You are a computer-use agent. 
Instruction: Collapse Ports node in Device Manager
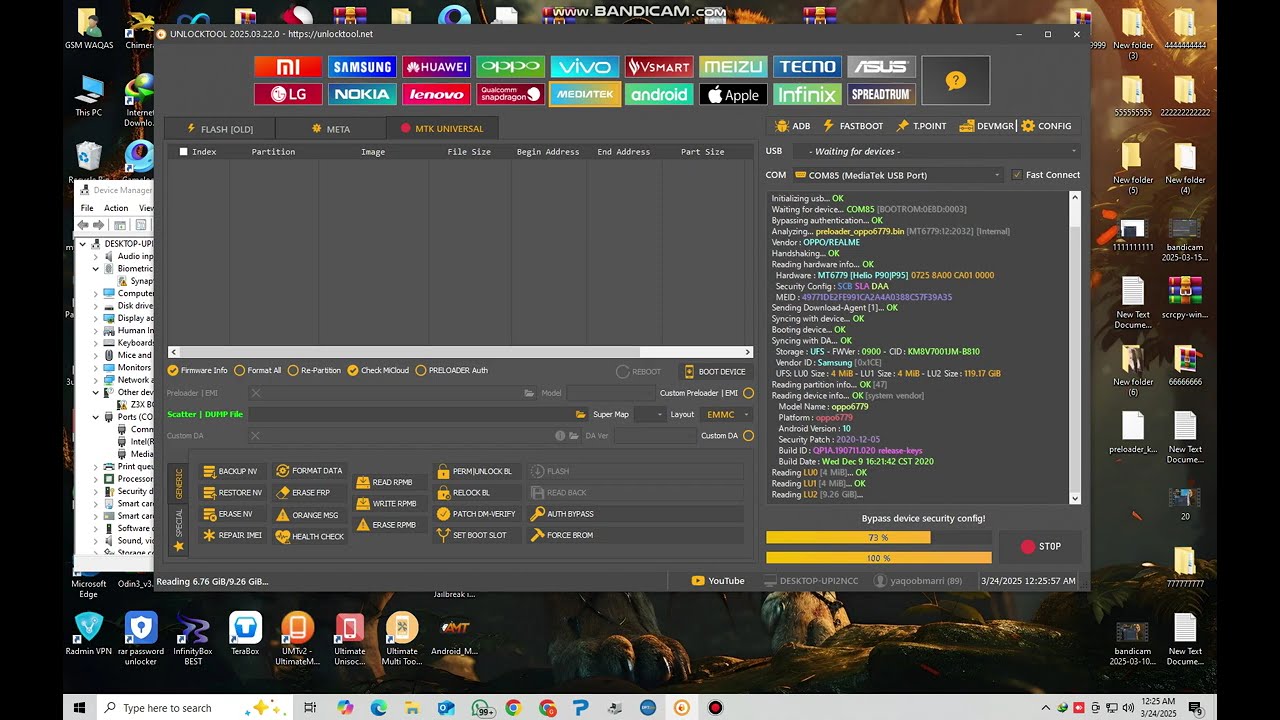[96, 417]
